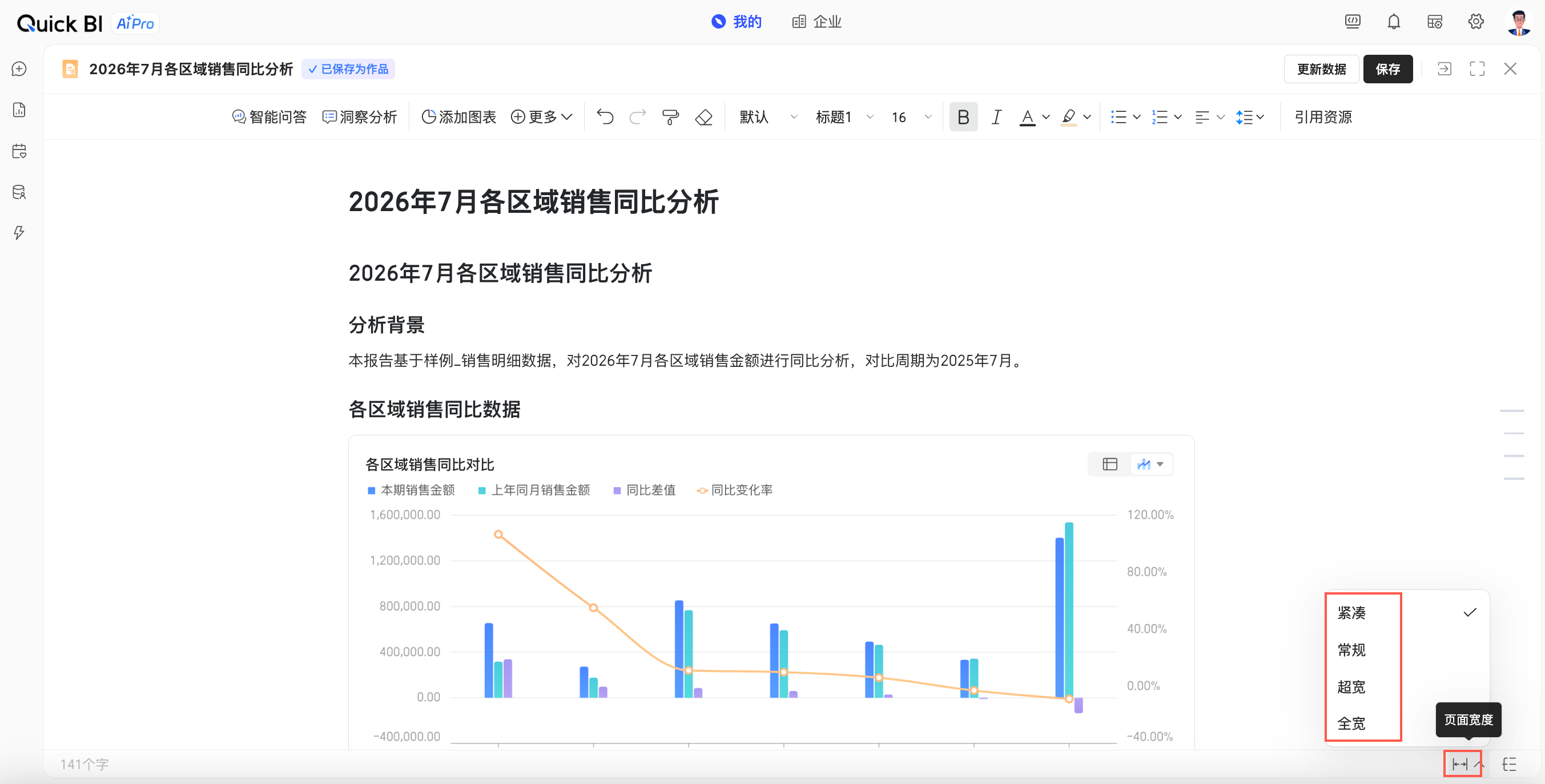
Task: Toggle the document outline icon
Action: click(x=1509, y=764)
